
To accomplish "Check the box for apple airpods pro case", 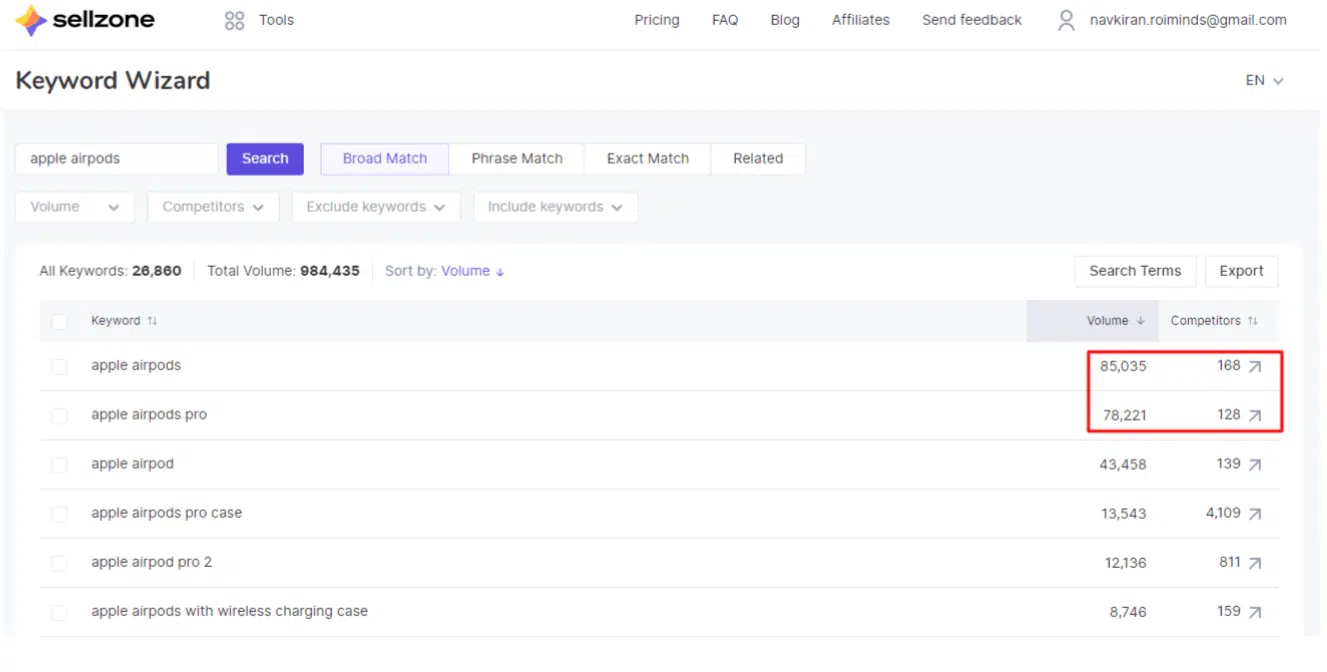I will (59, 513).
